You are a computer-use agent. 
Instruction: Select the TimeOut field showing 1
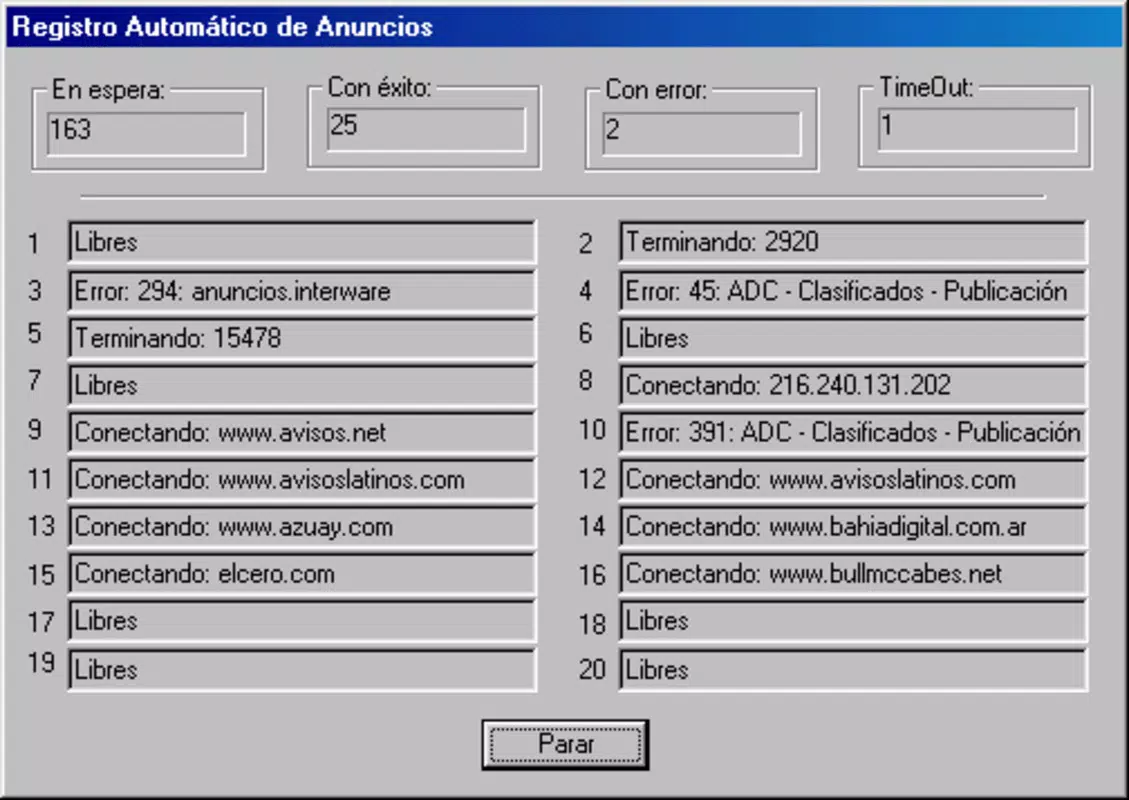(x=978, y=130)
